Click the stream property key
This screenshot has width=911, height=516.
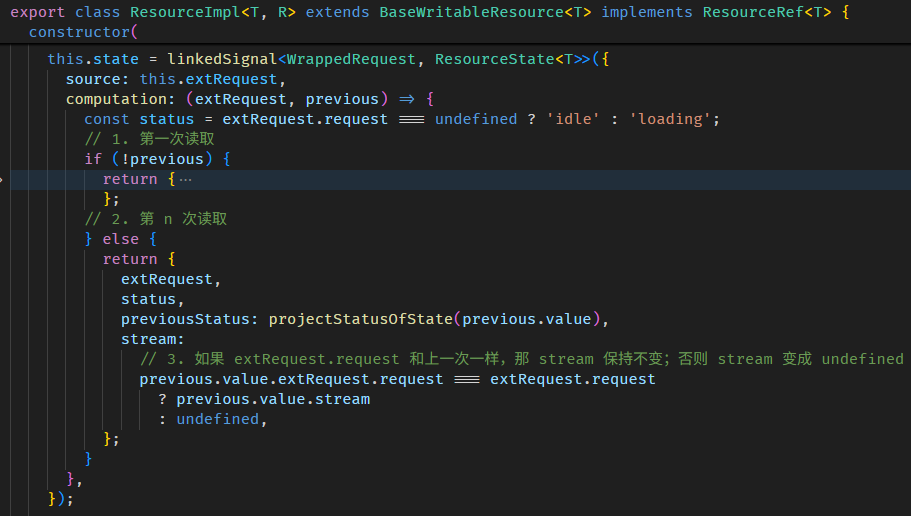[x=148, y=339]
